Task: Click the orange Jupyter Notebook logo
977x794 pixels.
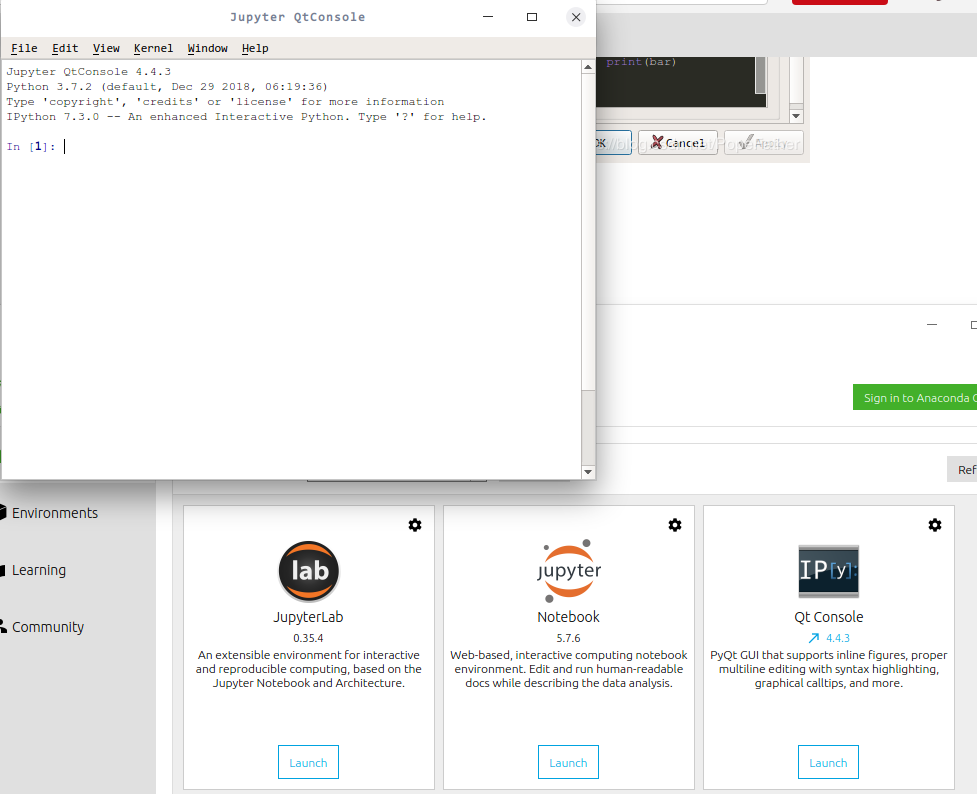Action: [568, 570]
